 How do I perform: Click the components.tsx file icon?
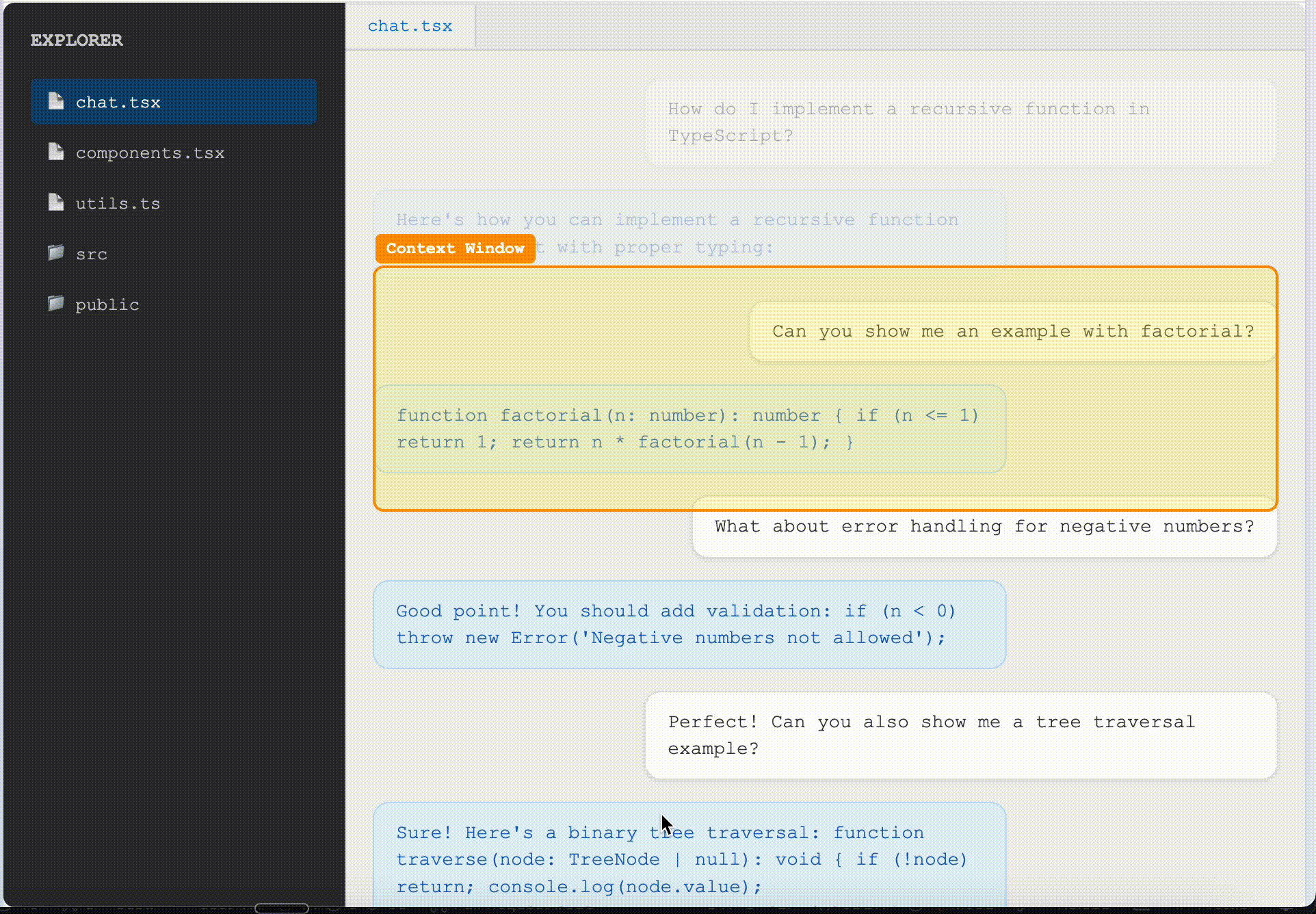56,152
